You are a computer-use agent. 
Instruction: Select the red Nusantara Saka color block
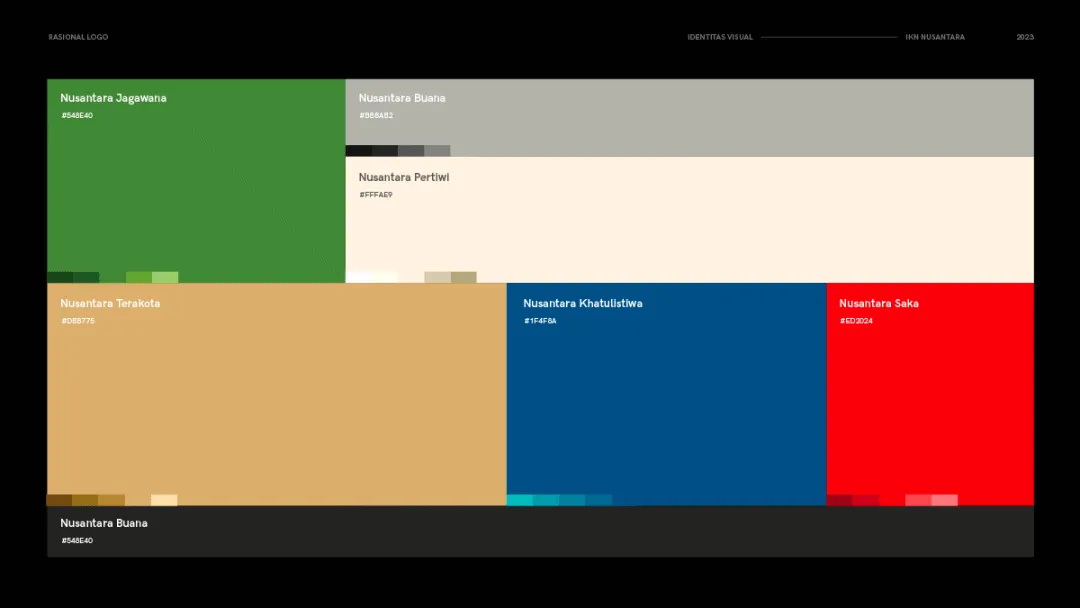[930, 394]
